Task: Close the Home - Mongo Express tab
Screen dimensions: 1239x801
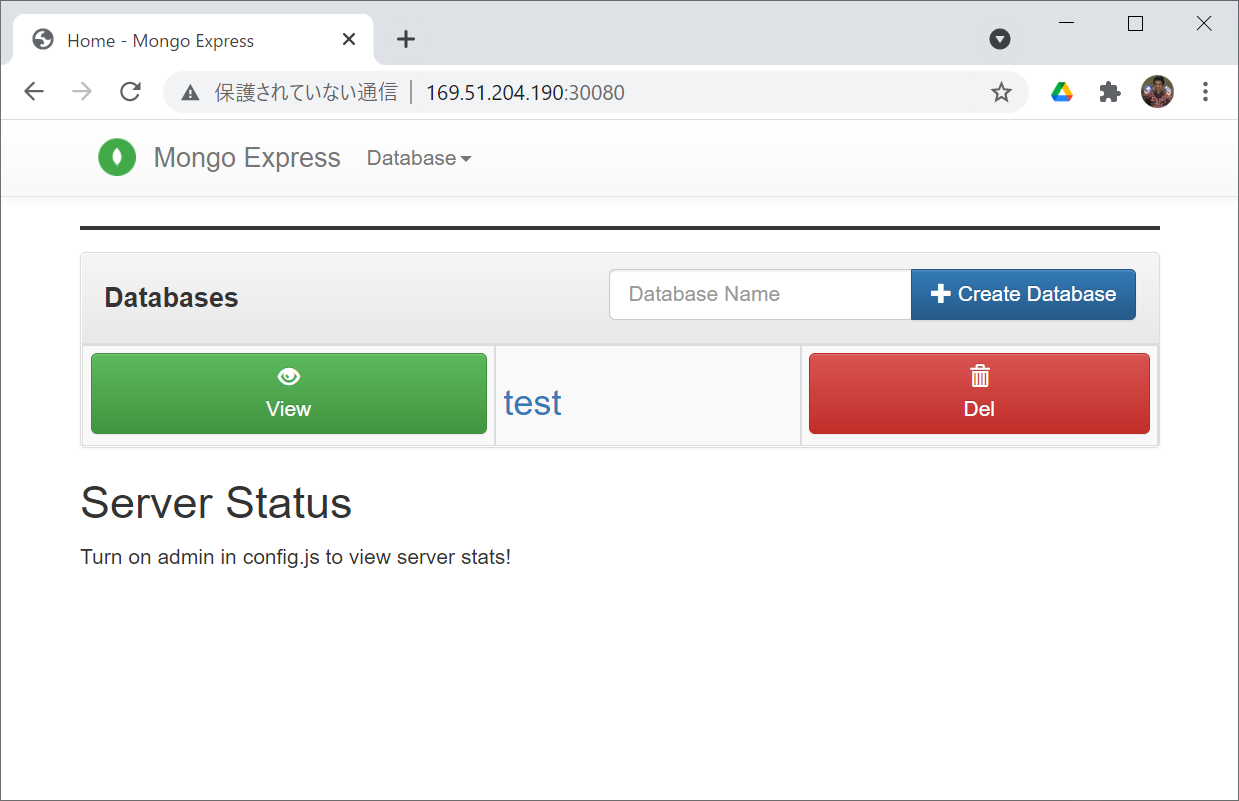Action: click(349, 40)
